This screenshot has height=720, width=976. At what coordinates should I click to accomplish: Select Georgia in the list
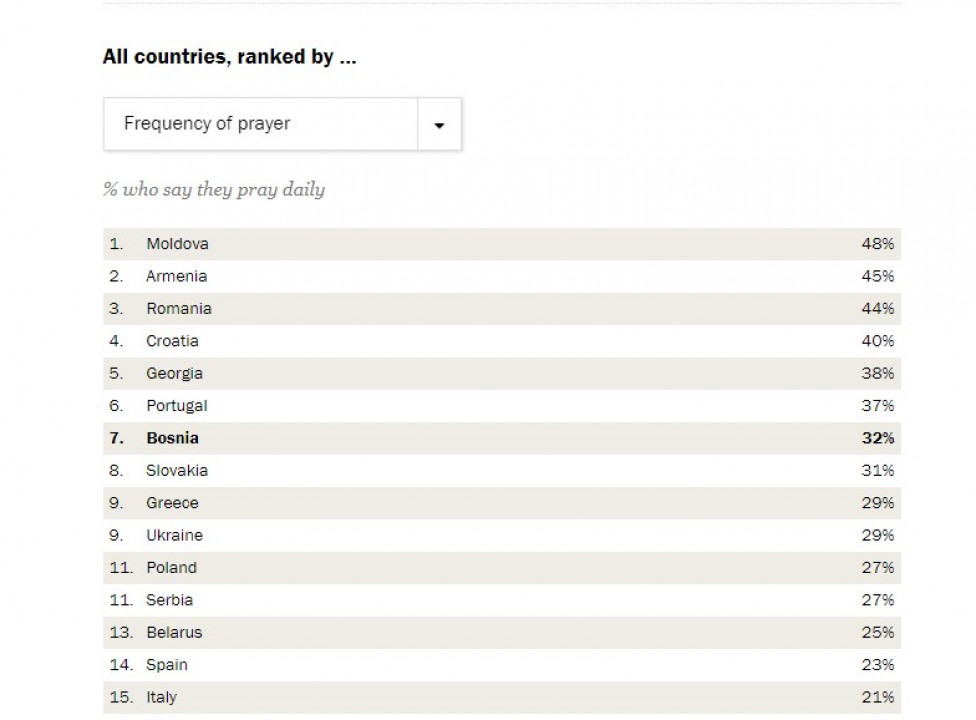point(174,373)
